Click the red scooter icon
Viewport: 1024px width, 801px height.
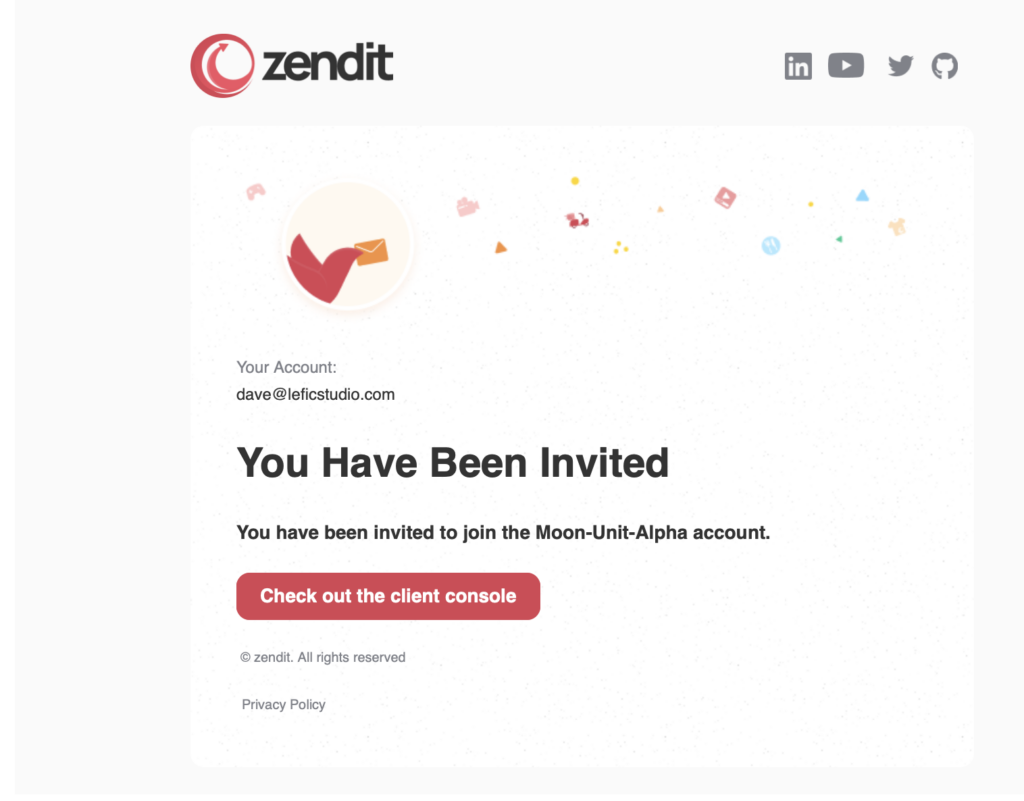pos(577,220)
